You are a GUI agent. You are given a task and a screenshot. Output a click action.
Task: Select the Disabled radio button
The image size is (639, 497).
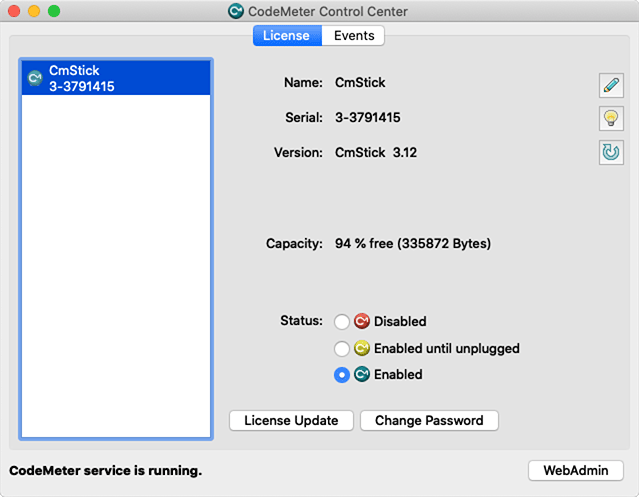[342, 321]
